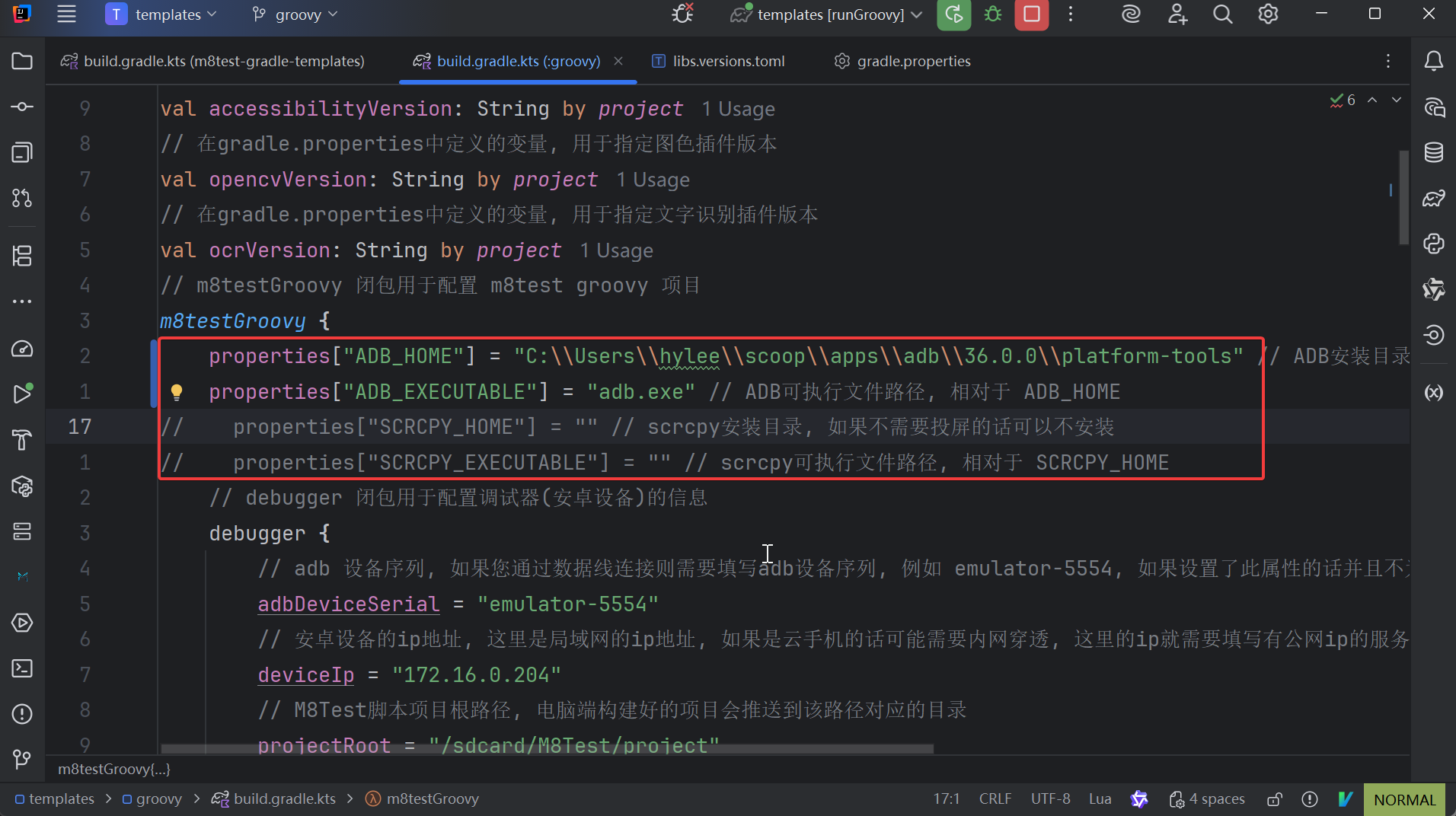Open IDE settings gear icon
The height and width of the screenshot is (816, 1456).
pyautogui.click(x=1268, y=14)
